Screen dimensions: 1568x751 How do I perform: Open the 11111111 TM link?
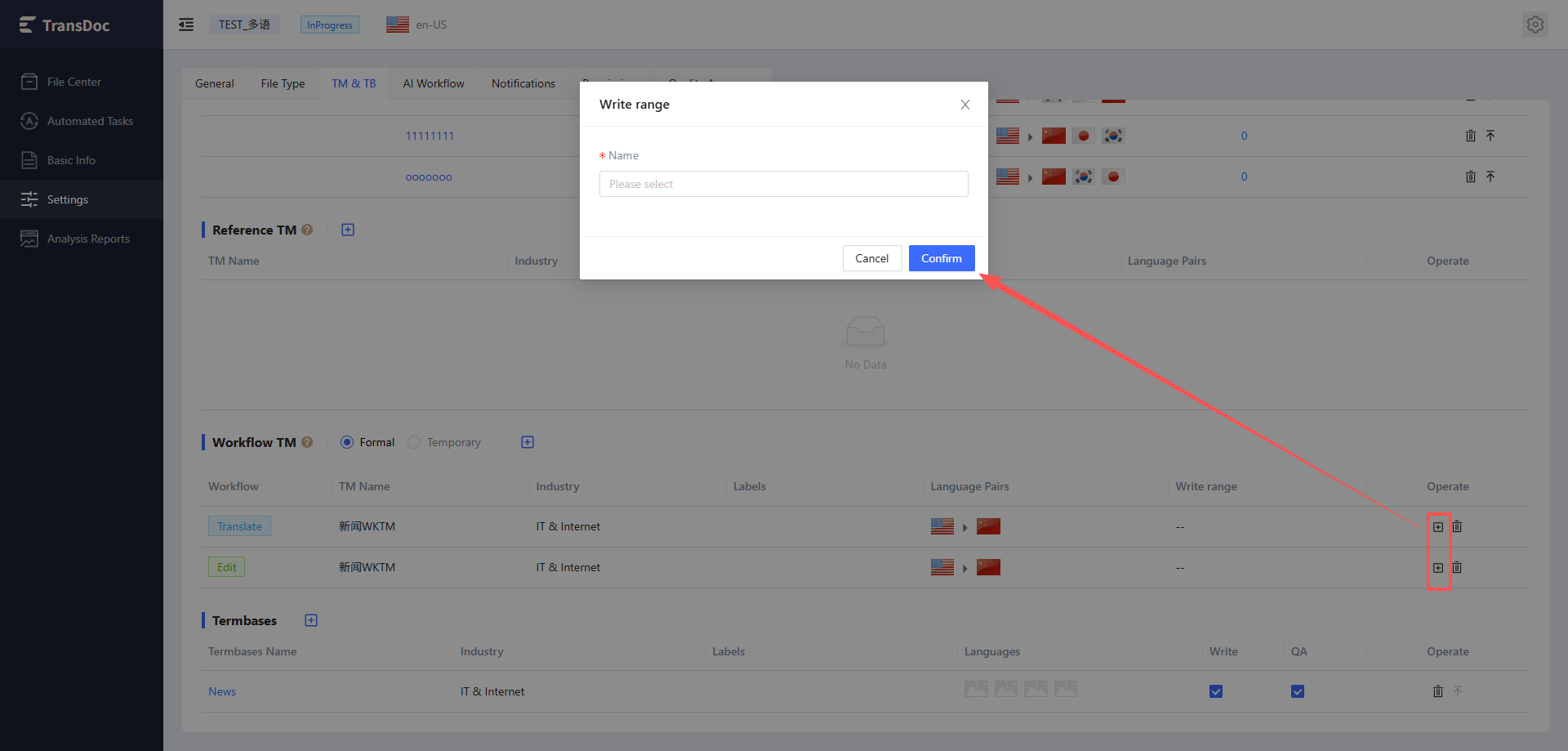pyautogui.click(x=430, y=136)
